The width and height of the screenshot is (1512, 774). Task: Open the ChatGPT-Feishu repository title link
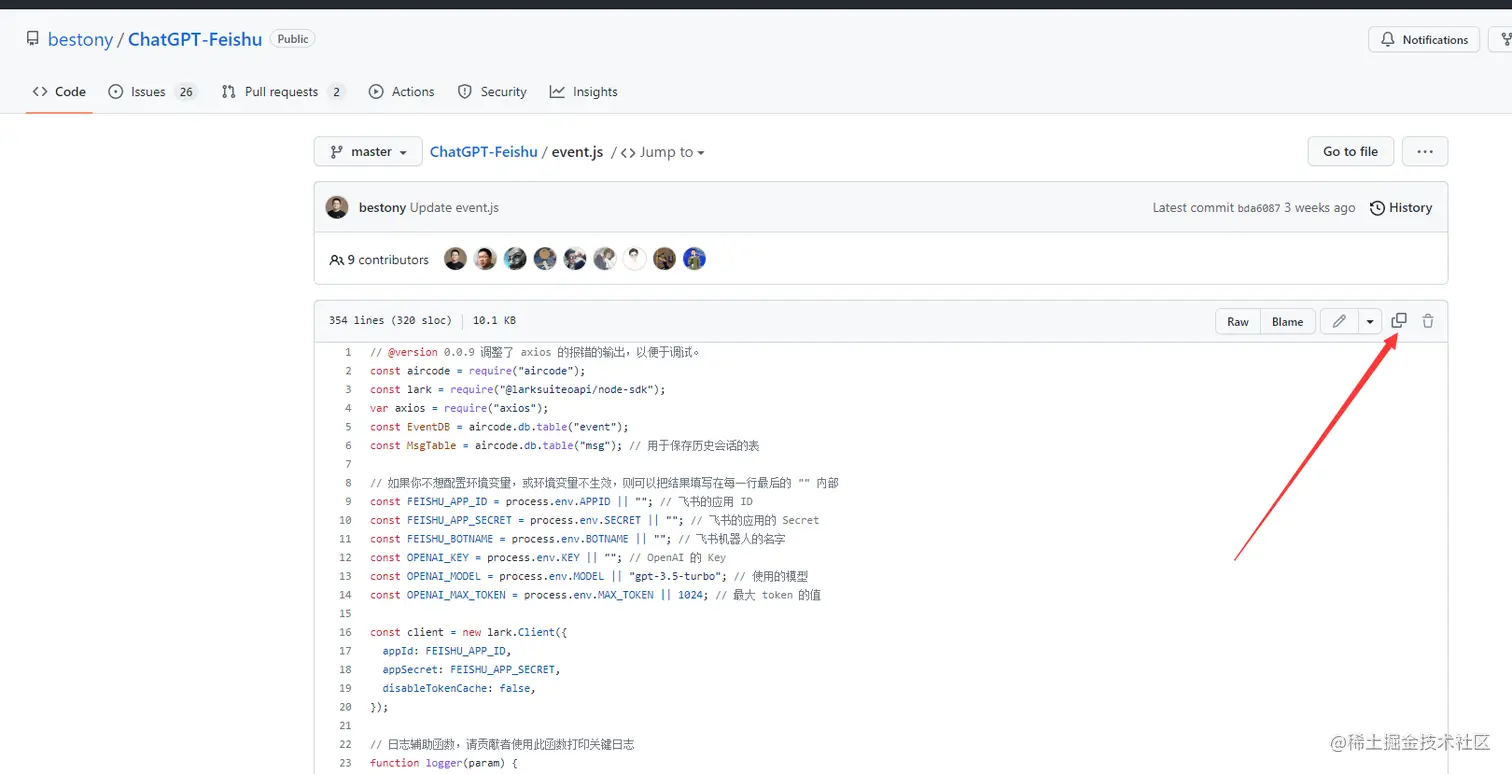tap(195, 39)
